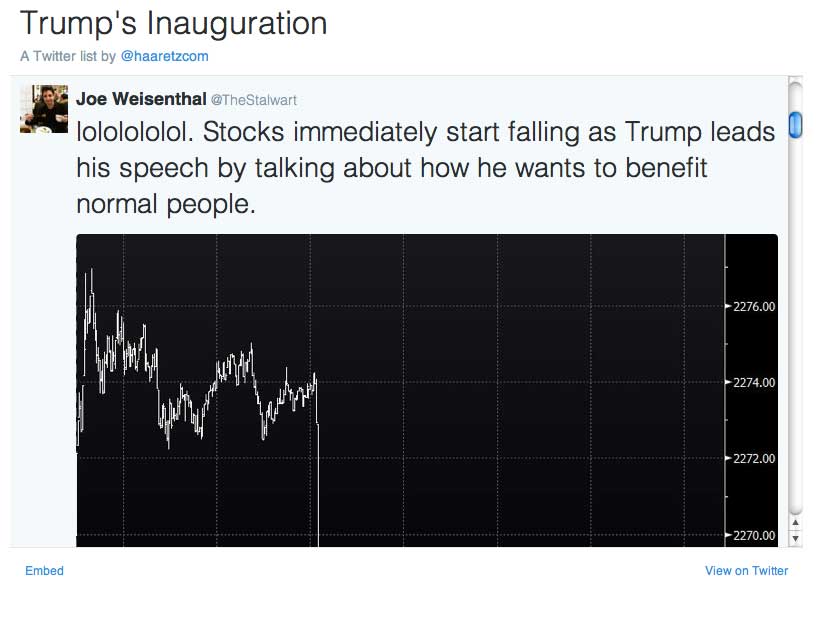Open the @haaretzcom profile link
This screenshot has width=826, height=625.
164,56
